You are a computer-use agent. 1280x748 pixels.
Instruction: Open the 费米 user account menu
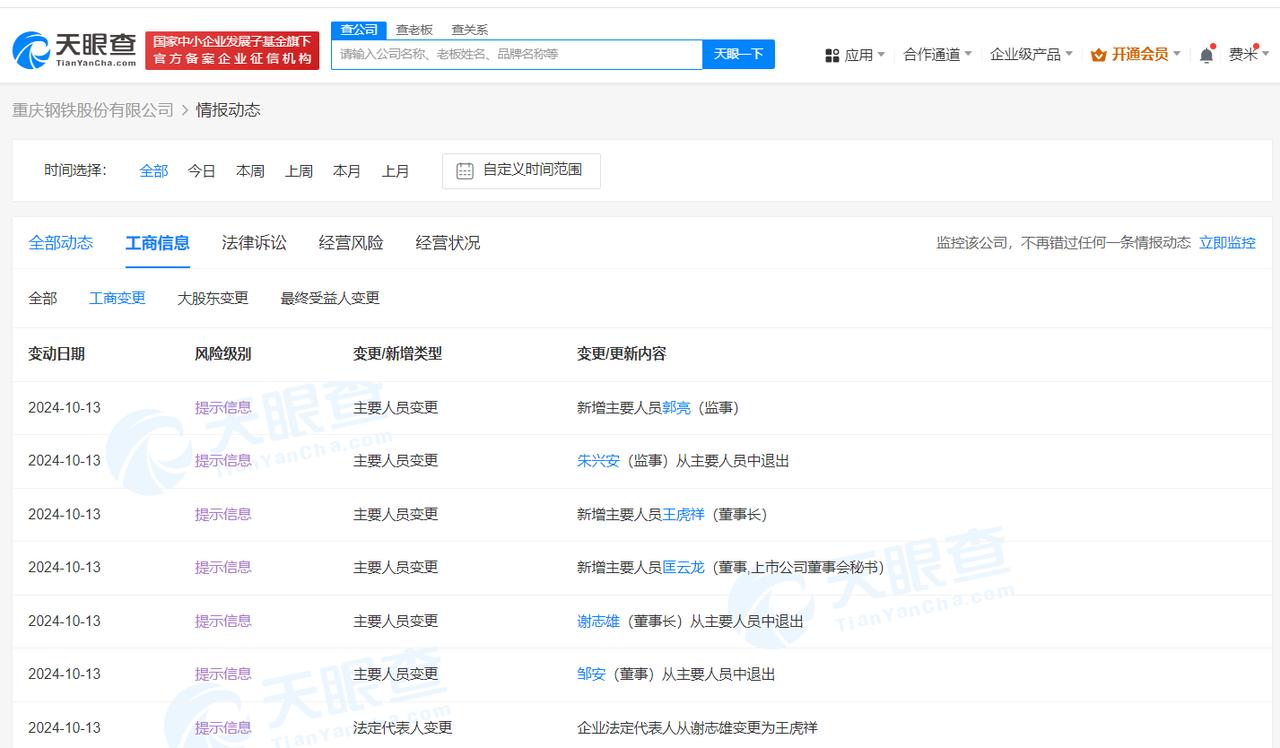[x=1248, y=54]
